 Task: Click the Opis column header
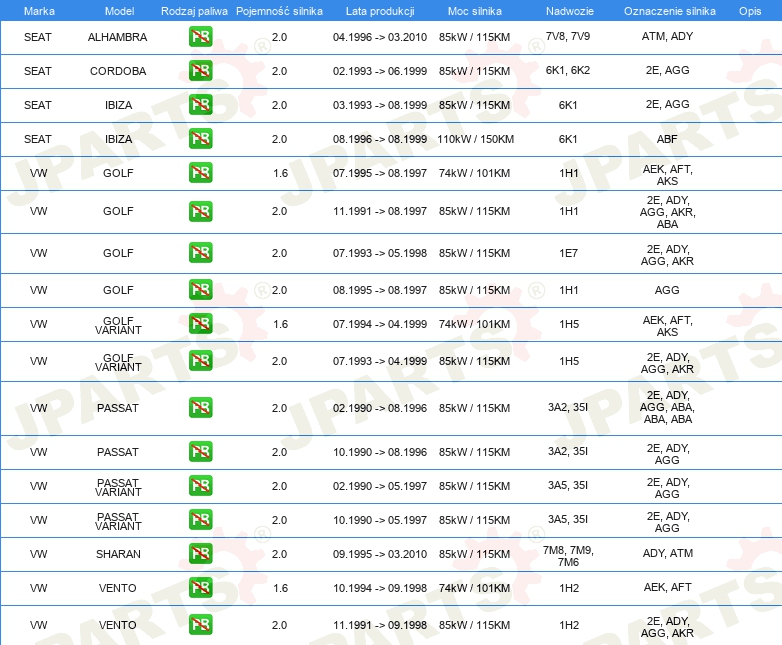pyautogui.click(x=750, y=11)
